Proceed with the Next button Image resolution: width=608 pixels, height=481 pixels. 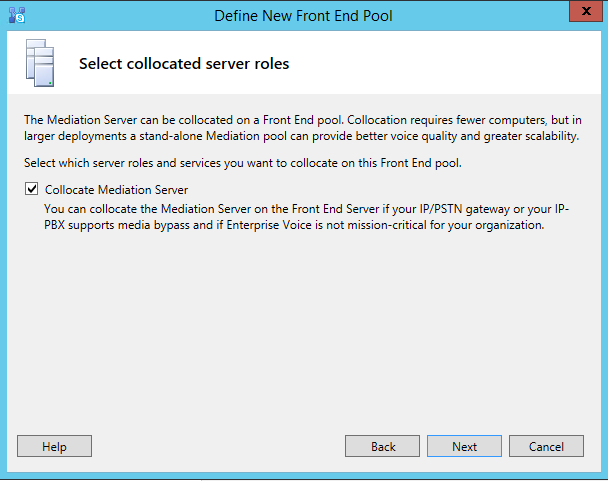(x=464, y=447)
